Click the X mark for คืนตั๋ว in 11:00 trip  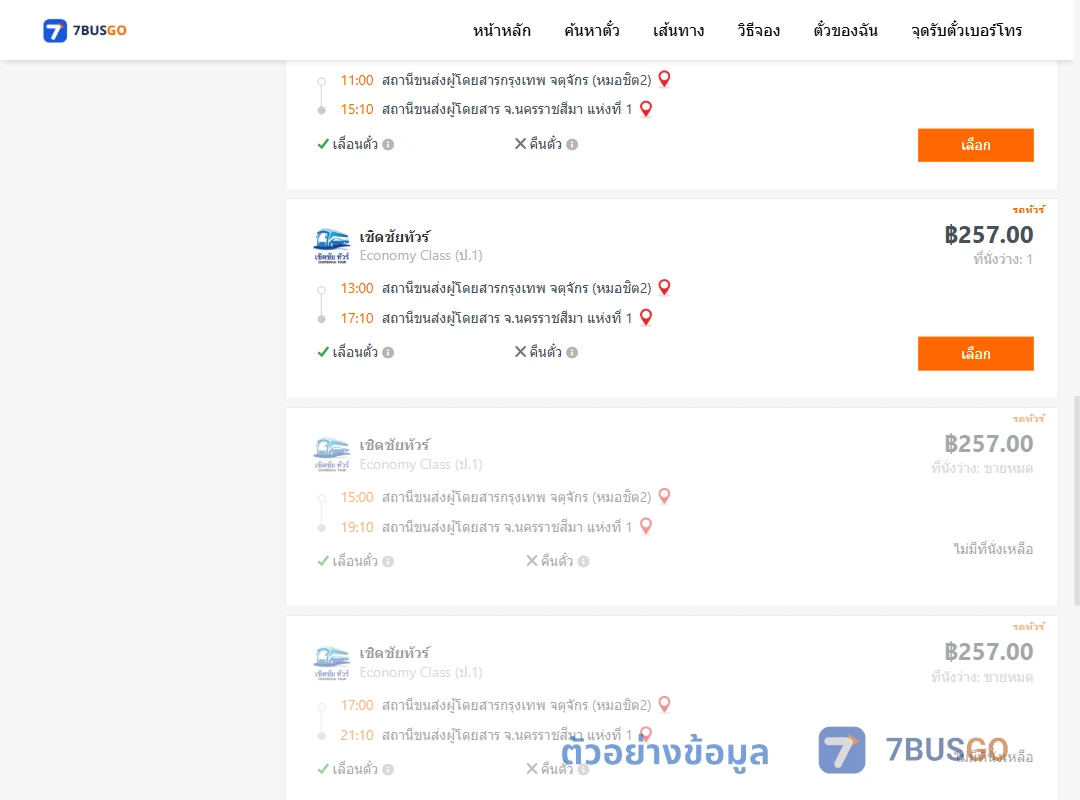click(521, 144)
